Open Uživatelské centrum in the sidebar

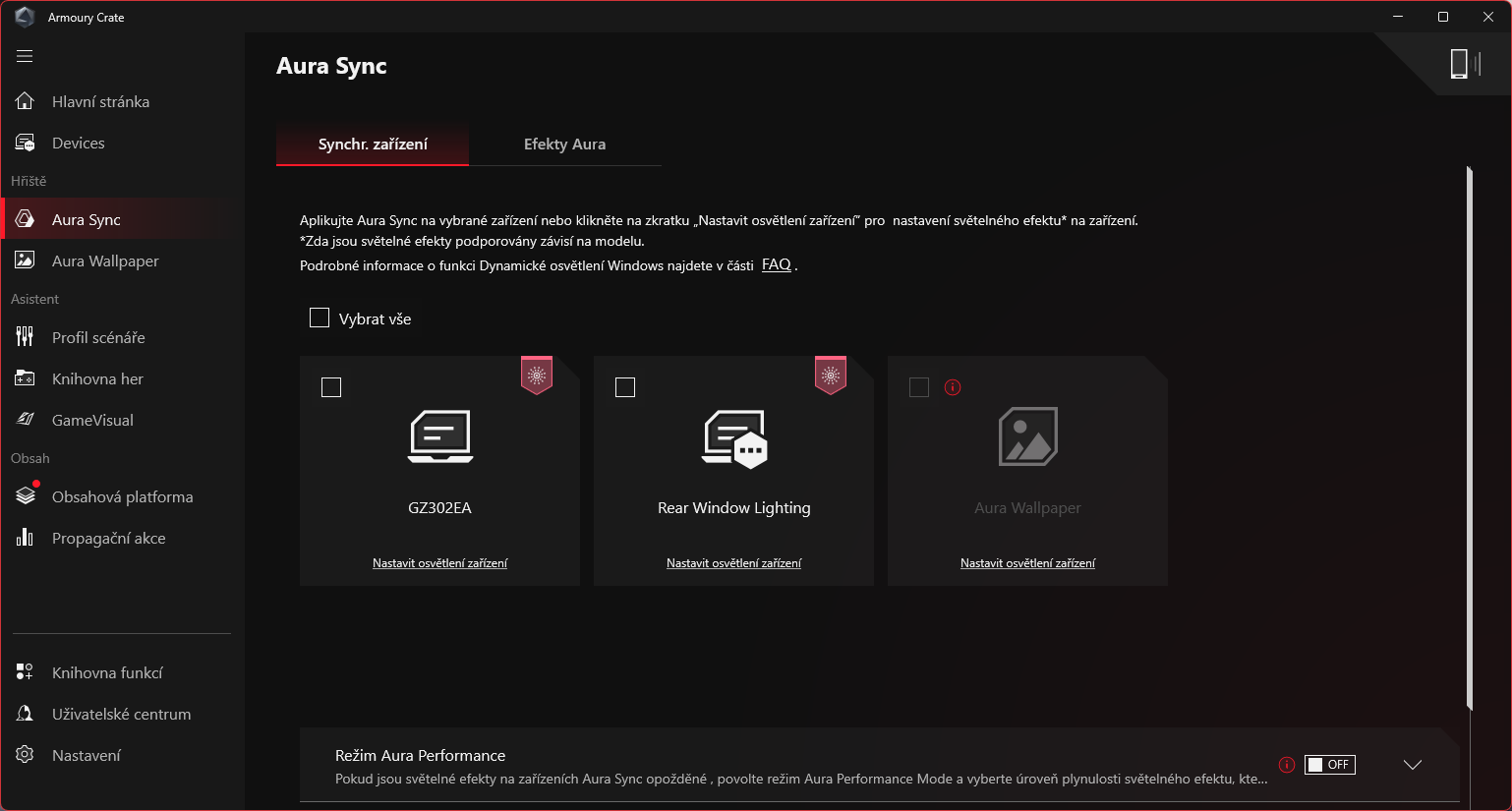(122, 714)
